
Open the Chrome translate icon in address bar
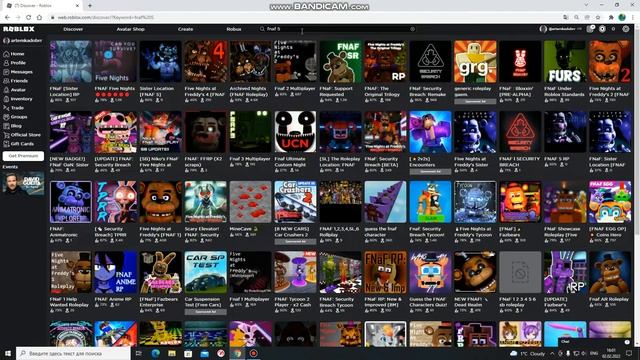(565, 17)
